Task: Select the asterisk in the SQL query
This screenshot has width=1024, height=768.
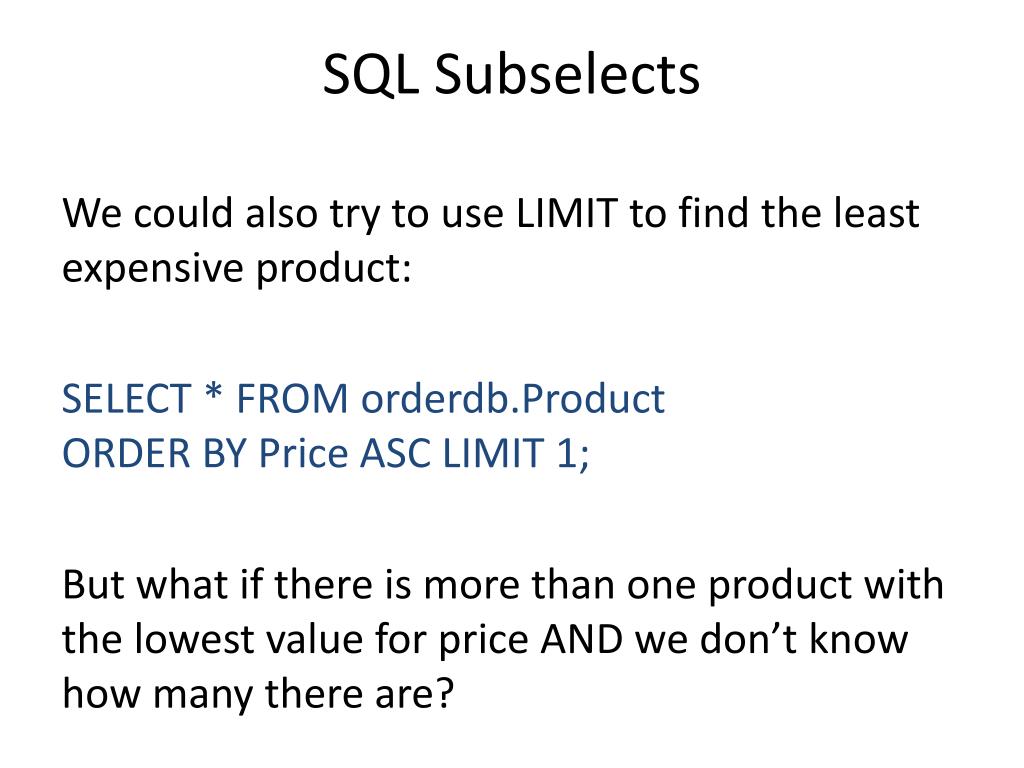Action: pos(214,394)
